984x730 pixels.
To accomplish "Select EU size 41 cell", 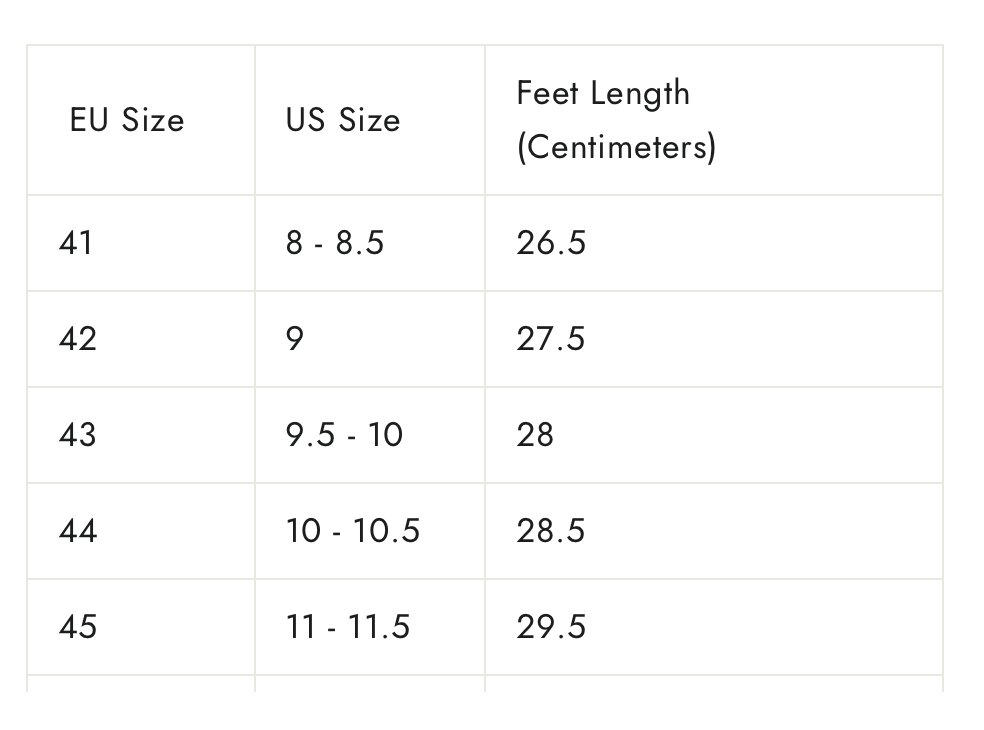I will point(76,243).
